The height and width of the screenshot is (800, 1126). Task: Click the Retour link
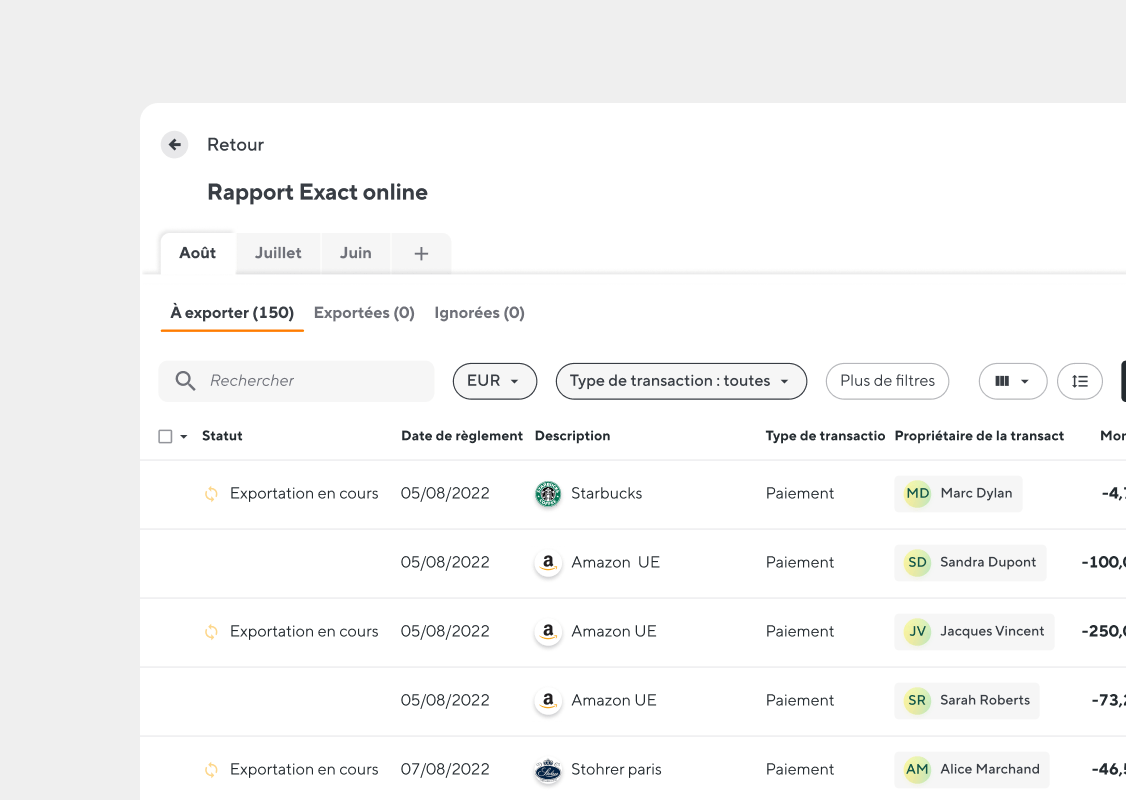pyautogui.click(x=236, y=144)
